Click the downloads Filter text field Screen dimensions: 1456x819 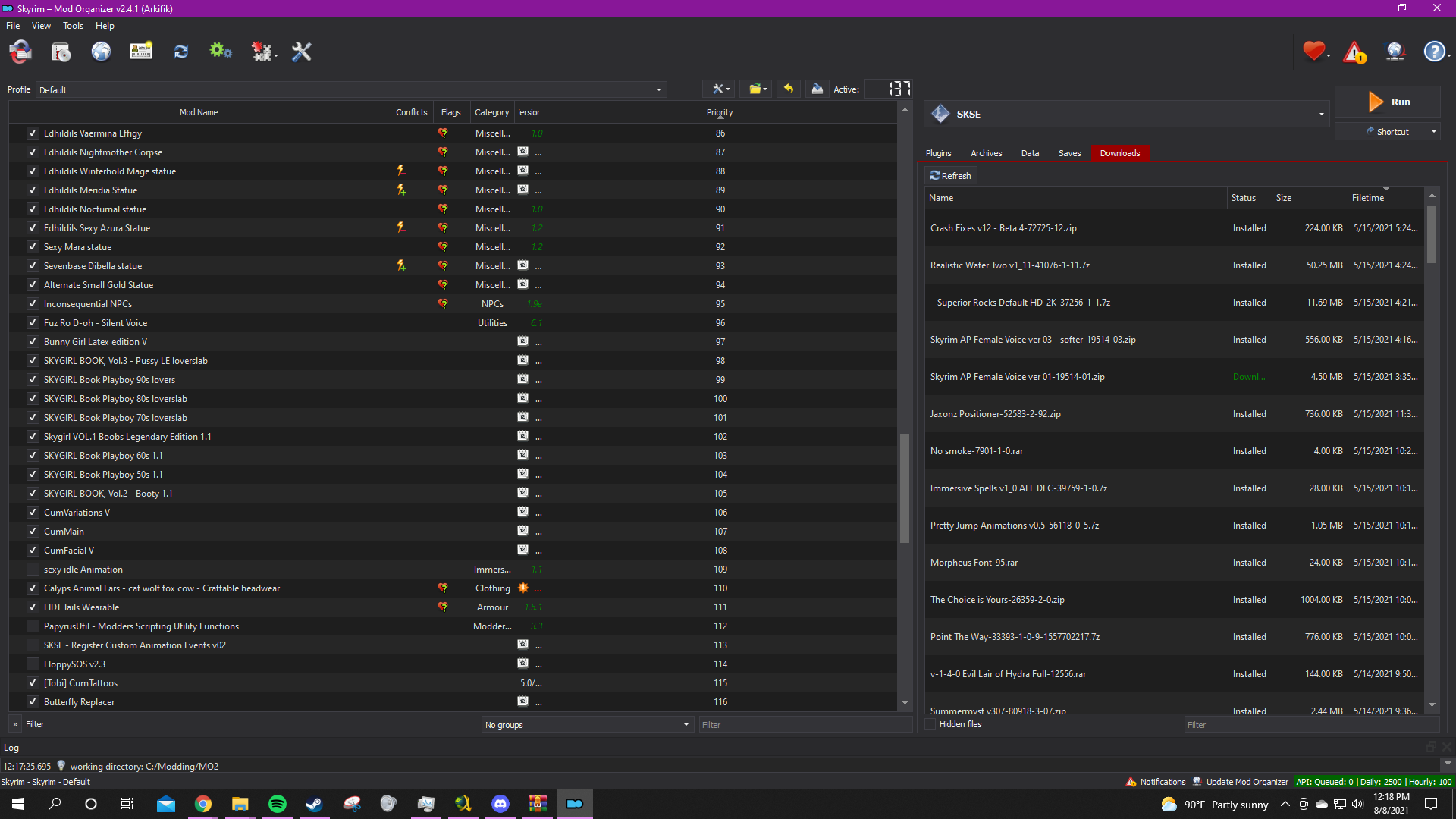coord(1312,725)
